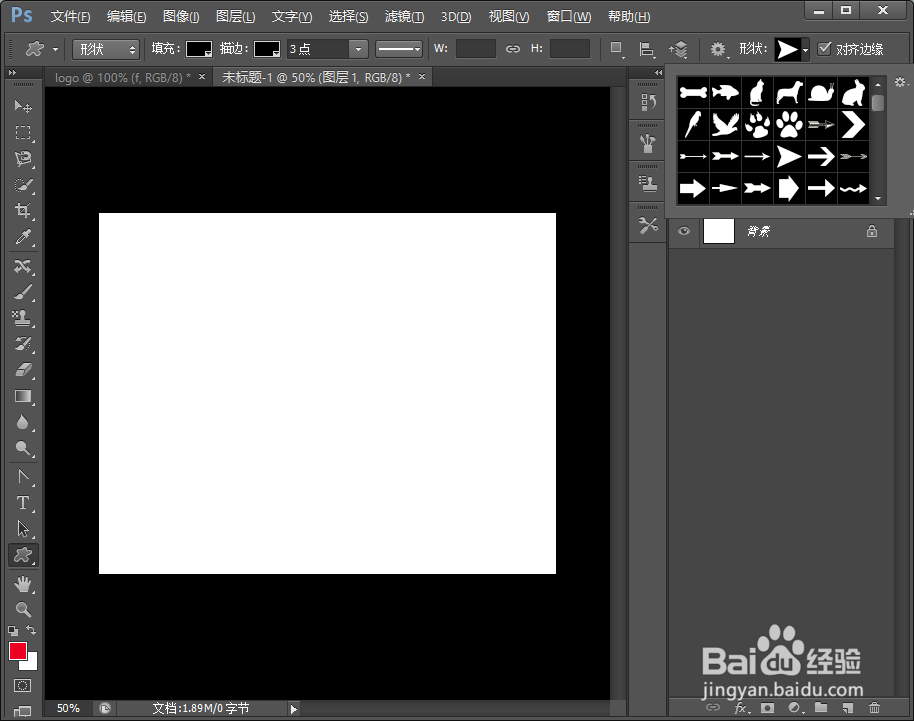
Task: Open the tool mode Shape dropdown
Action: 106,49
